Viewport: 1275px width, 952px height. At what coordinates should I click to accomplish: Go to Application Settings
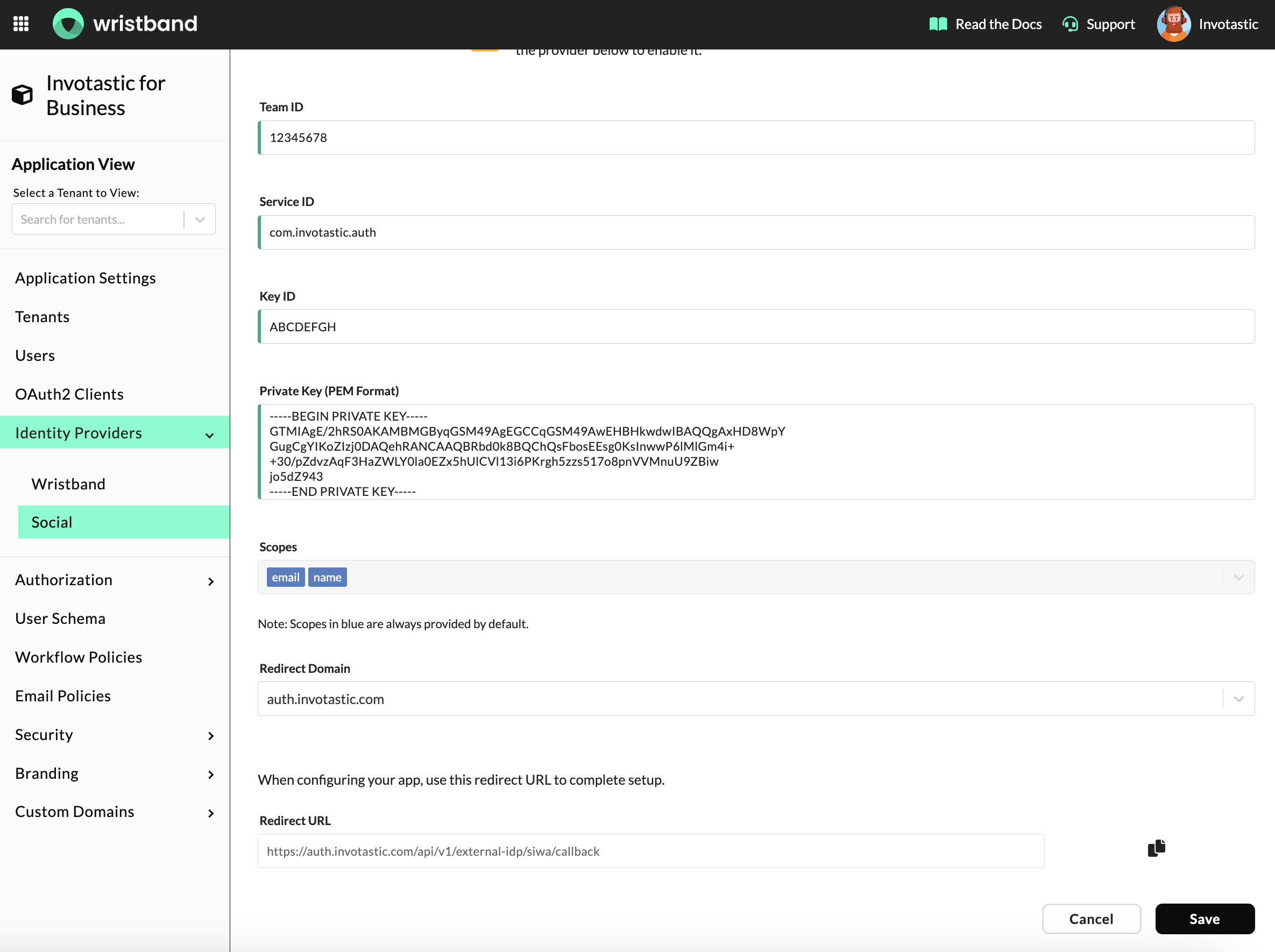point(86,278)
